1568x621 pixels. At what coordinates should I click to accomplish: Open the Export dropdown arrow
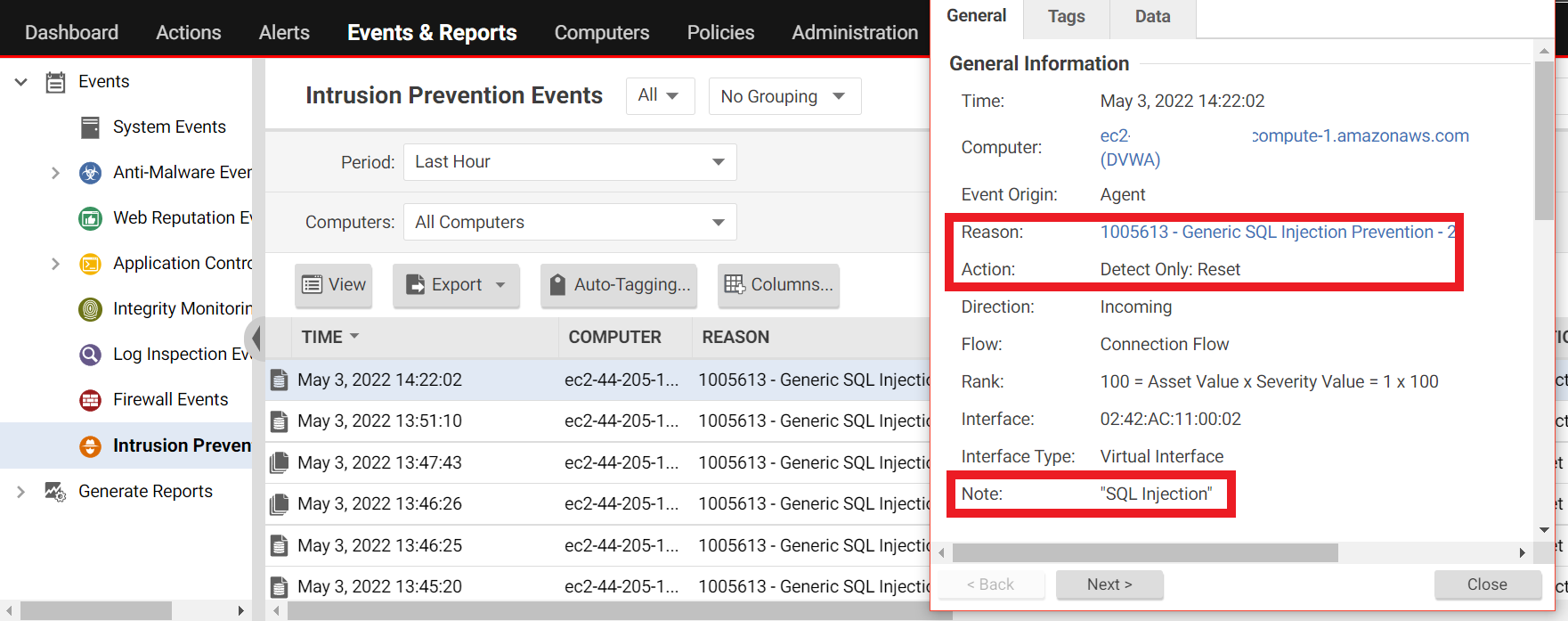click(x=500, y=285)
